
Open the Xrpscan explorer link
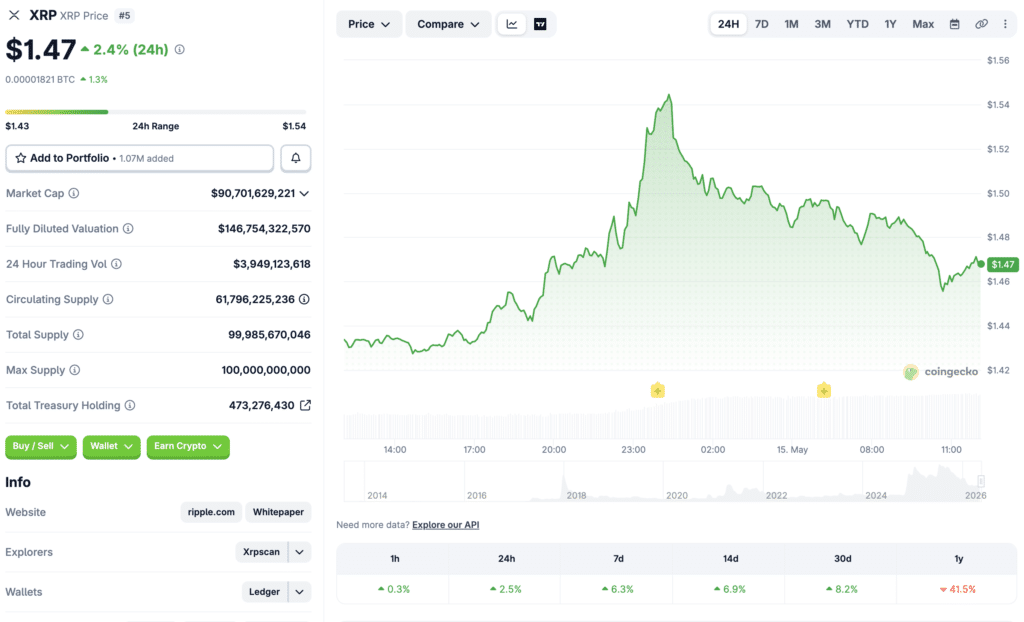[261, 552]
